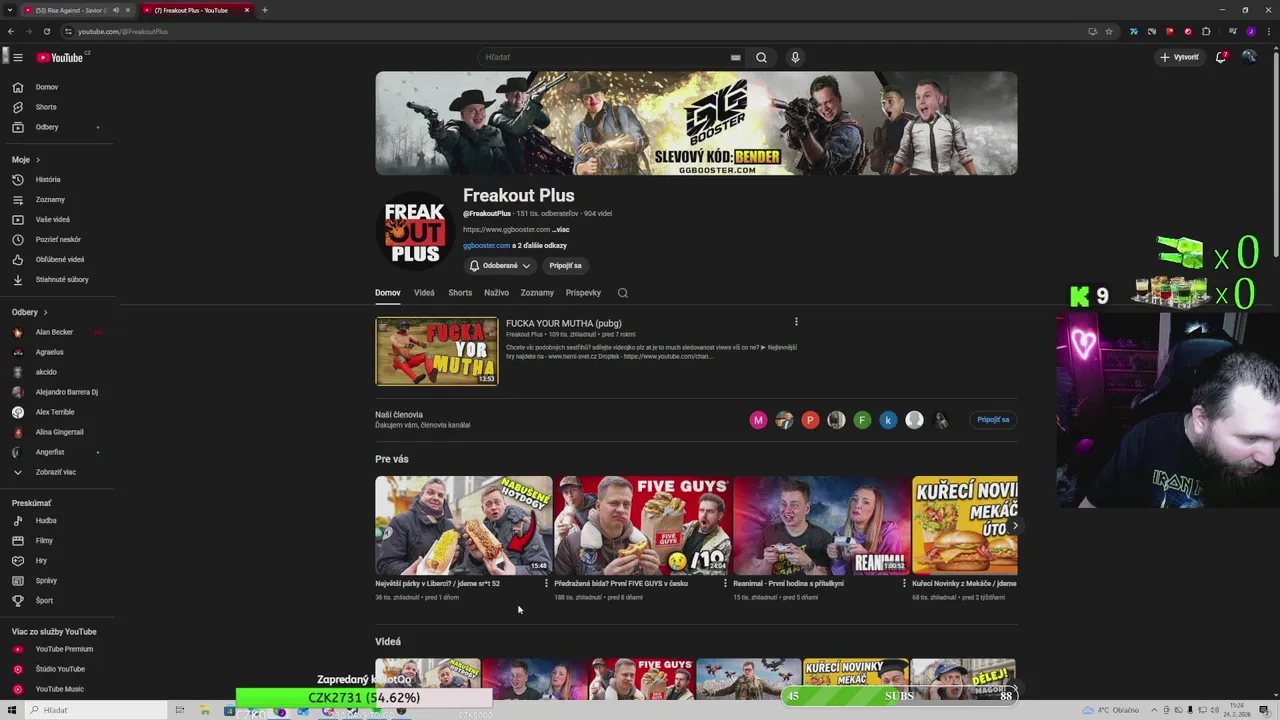Mute the Rise Against tab audio icon
1280x720 pixels.
116,10
